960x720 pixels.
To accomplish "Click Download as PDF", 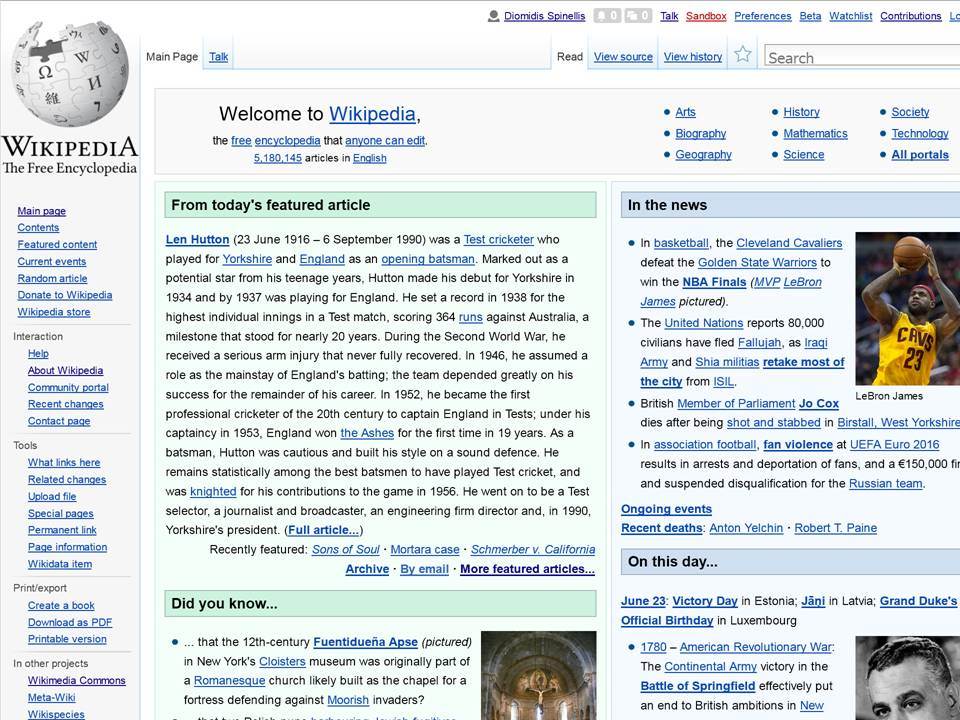I will (x=70, y=622).
